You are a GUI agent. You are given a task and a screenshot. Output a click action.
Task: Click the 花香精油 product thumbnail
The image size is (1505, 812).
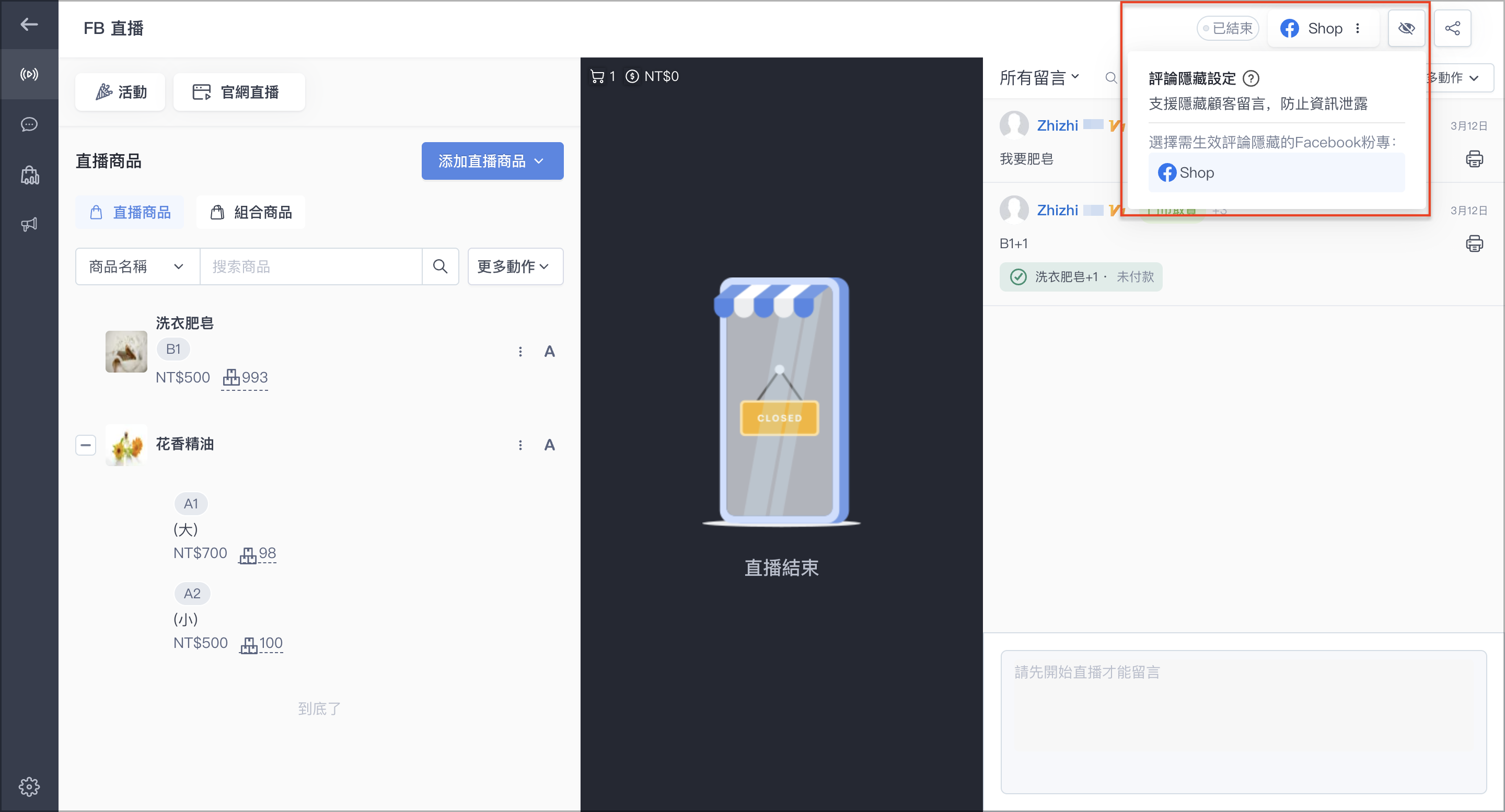coord(125,445)
